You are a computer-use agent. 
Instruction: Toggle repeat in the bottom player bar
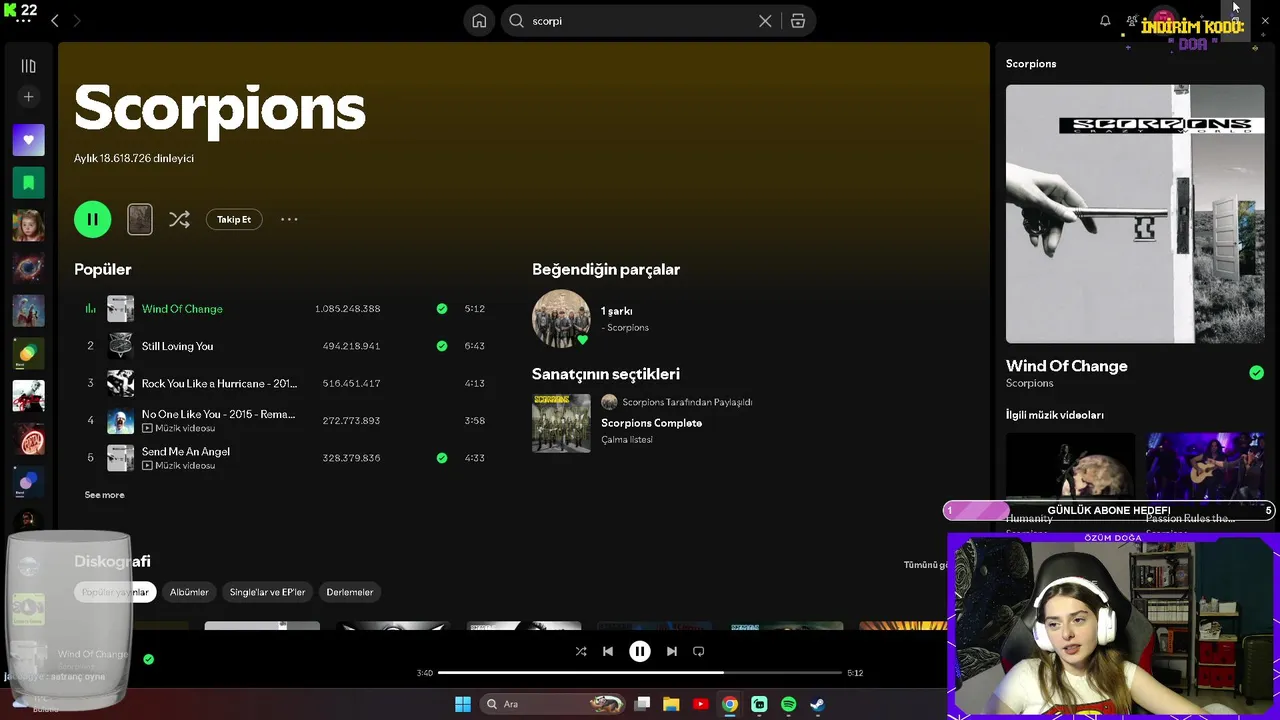(x=699, y=651)
